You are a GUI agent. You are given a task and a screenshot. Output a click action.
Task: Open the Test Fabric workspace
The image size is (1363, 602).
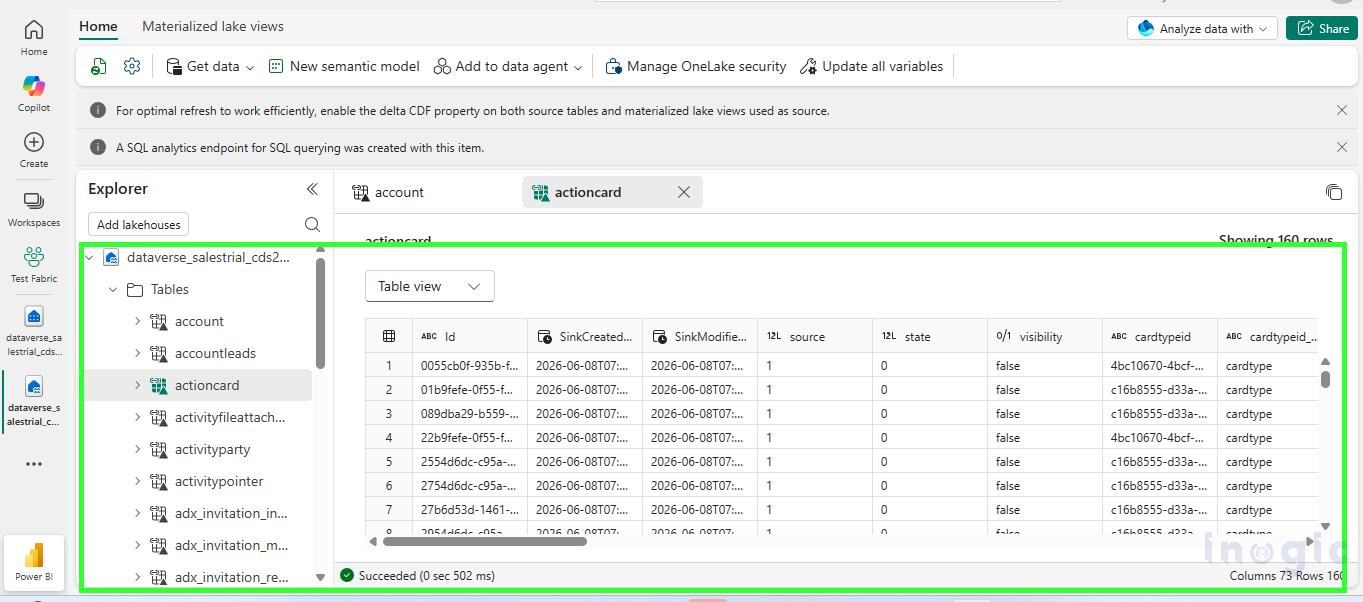[x=34, y=265]
